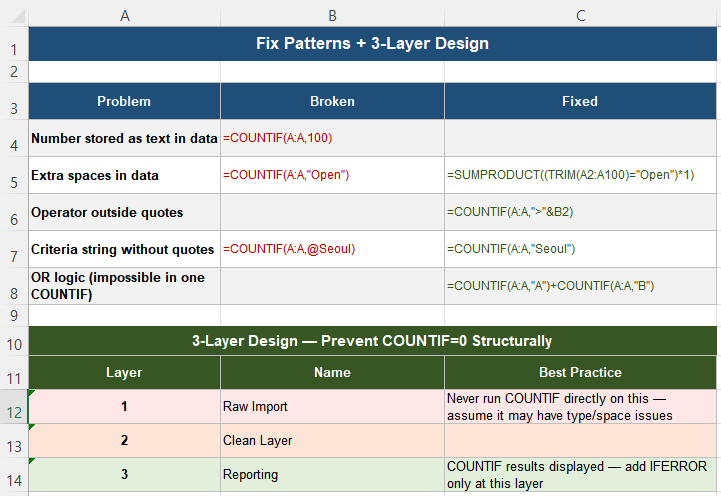Select 'COUNTIF results displayed — add IFERROR' cell
Screen dimensions: 721x496
coord(581,474)
